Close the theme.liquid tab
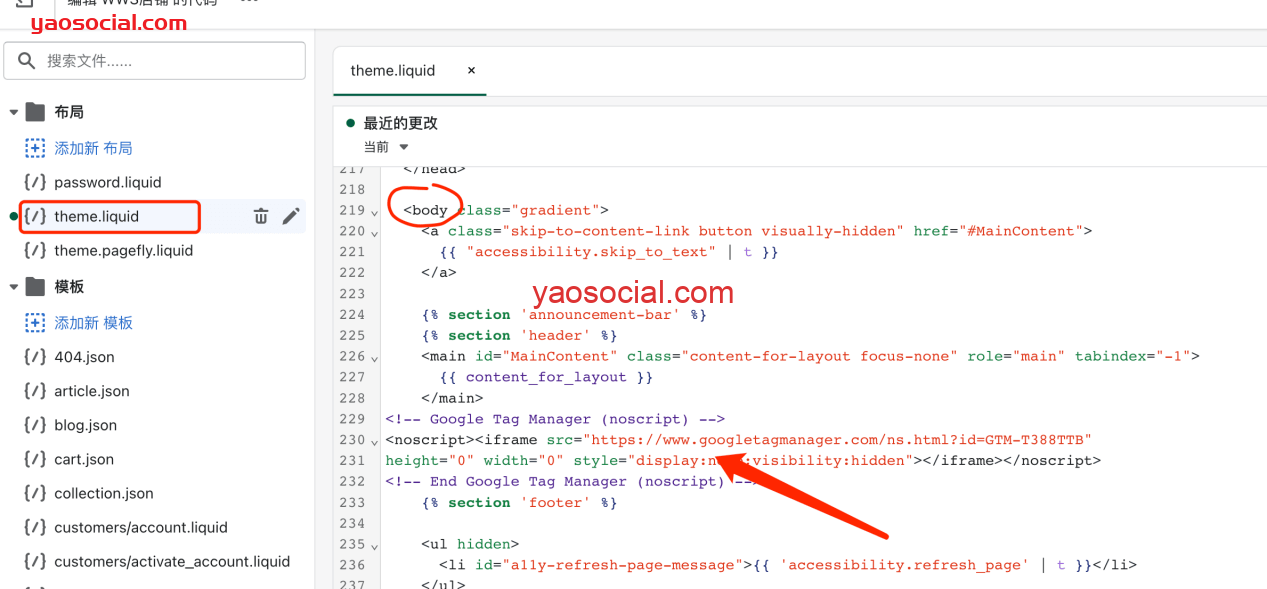This screenshot has height=589, width=1267. (471, 71)
